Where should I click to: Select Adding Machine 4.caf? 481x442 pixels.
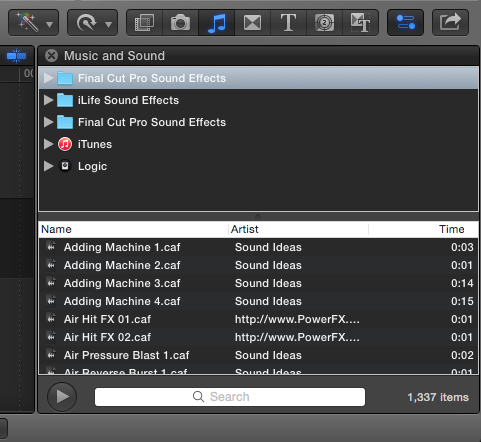click(x=258, y=301)
